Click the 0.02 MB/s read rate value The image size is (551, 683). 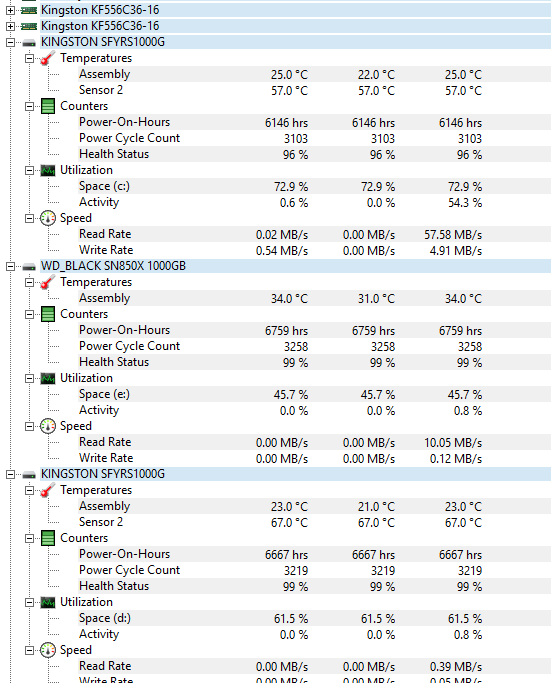(282, 235)
